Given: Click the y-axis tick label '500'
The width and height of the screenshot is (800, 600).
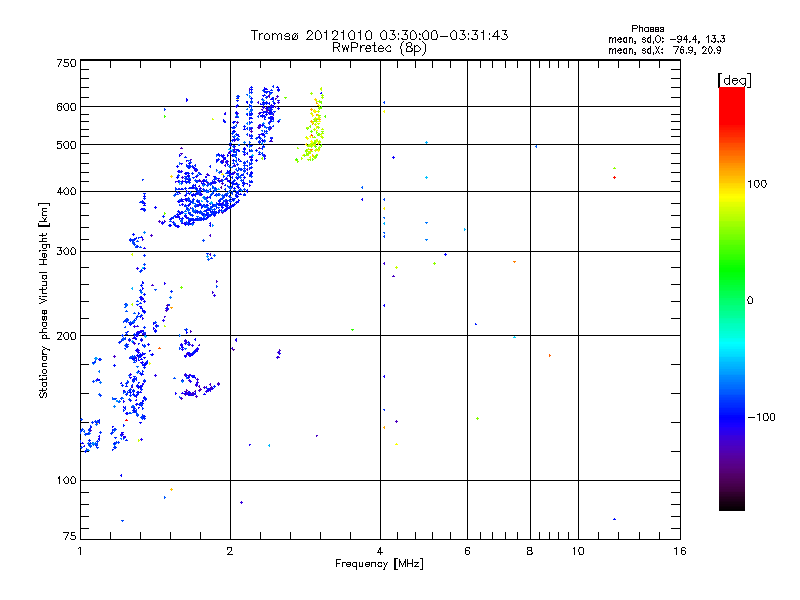Looking at the screenshot, I should coord(67,145).
